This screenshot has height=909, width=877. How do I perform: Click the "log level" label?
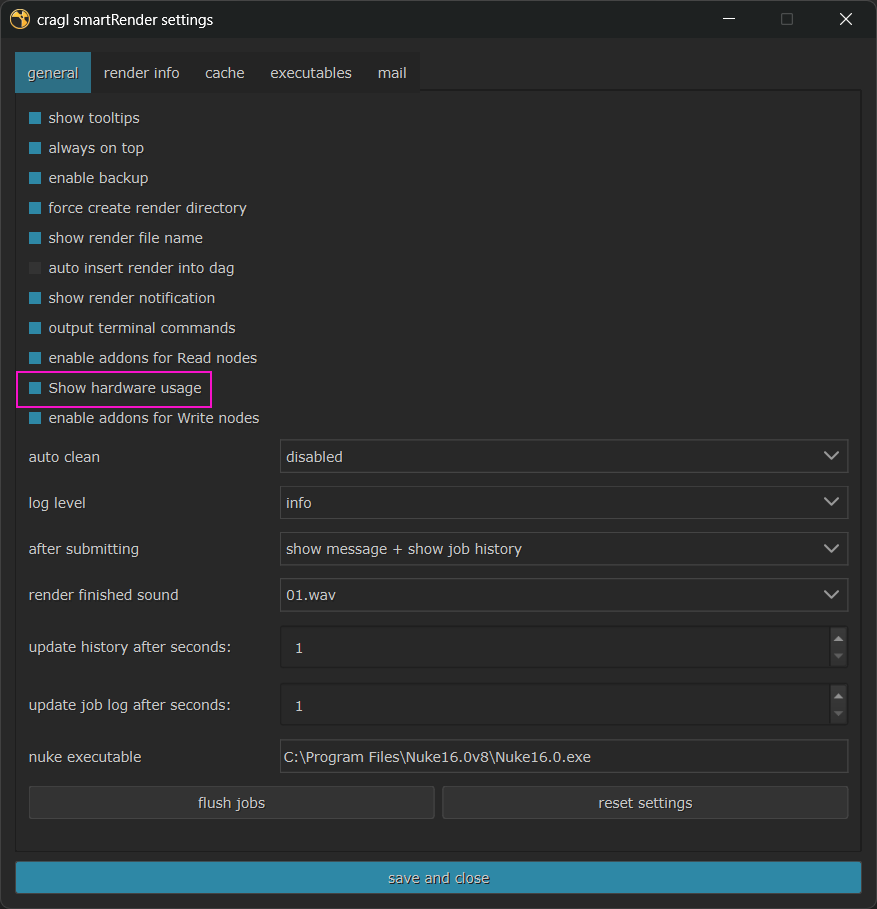[x=57, y=503]
